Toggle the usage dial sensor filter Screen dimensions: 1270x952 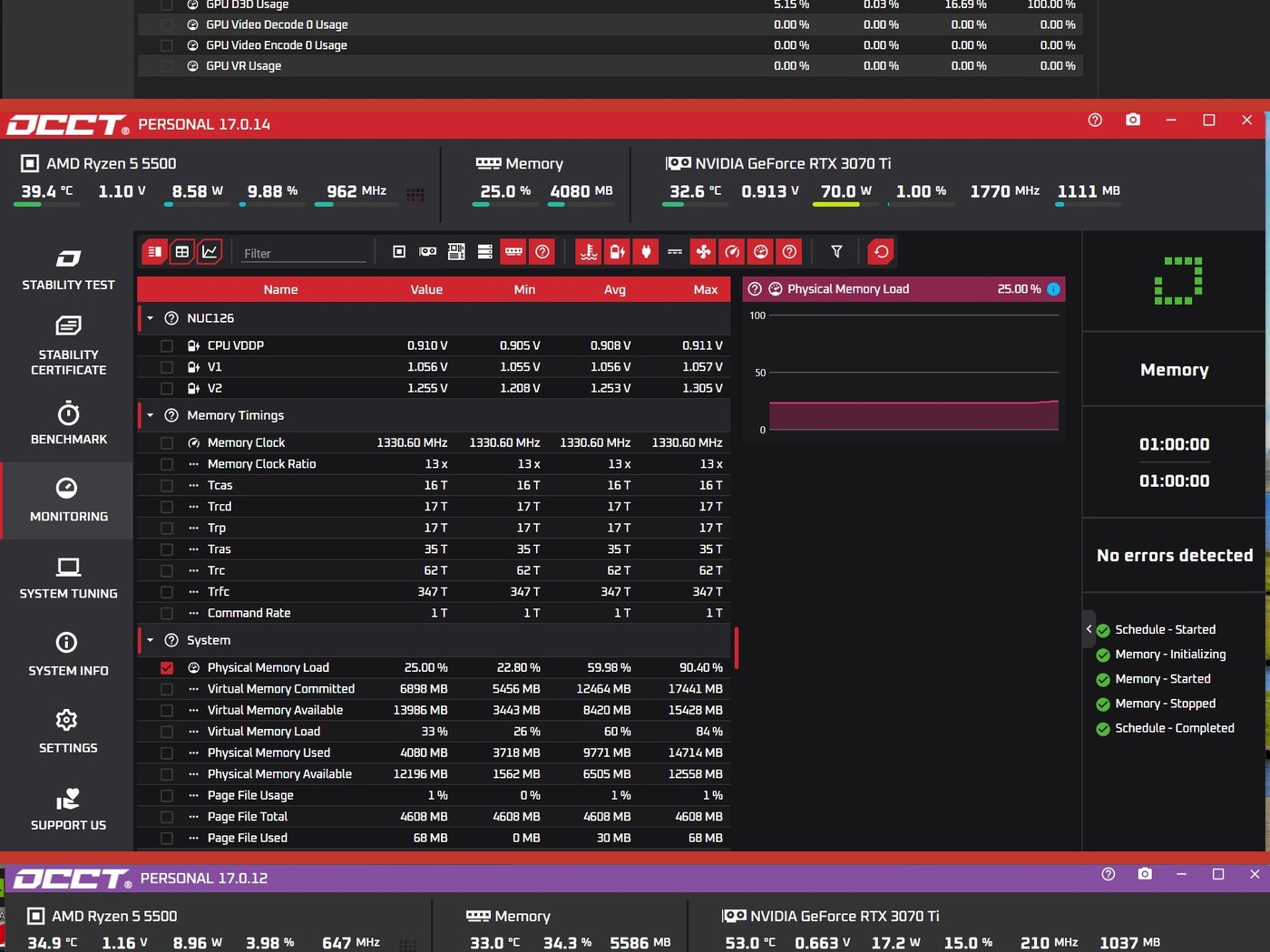click(x=760, y=252)
